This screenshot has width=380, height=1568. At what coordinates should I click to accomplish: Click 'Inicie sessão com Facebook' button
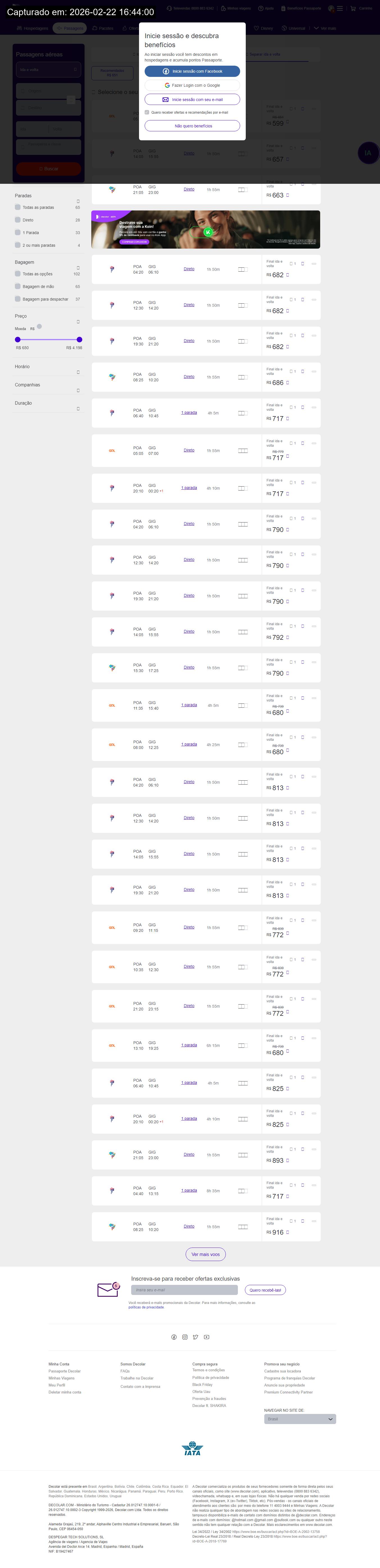(192, 71)
